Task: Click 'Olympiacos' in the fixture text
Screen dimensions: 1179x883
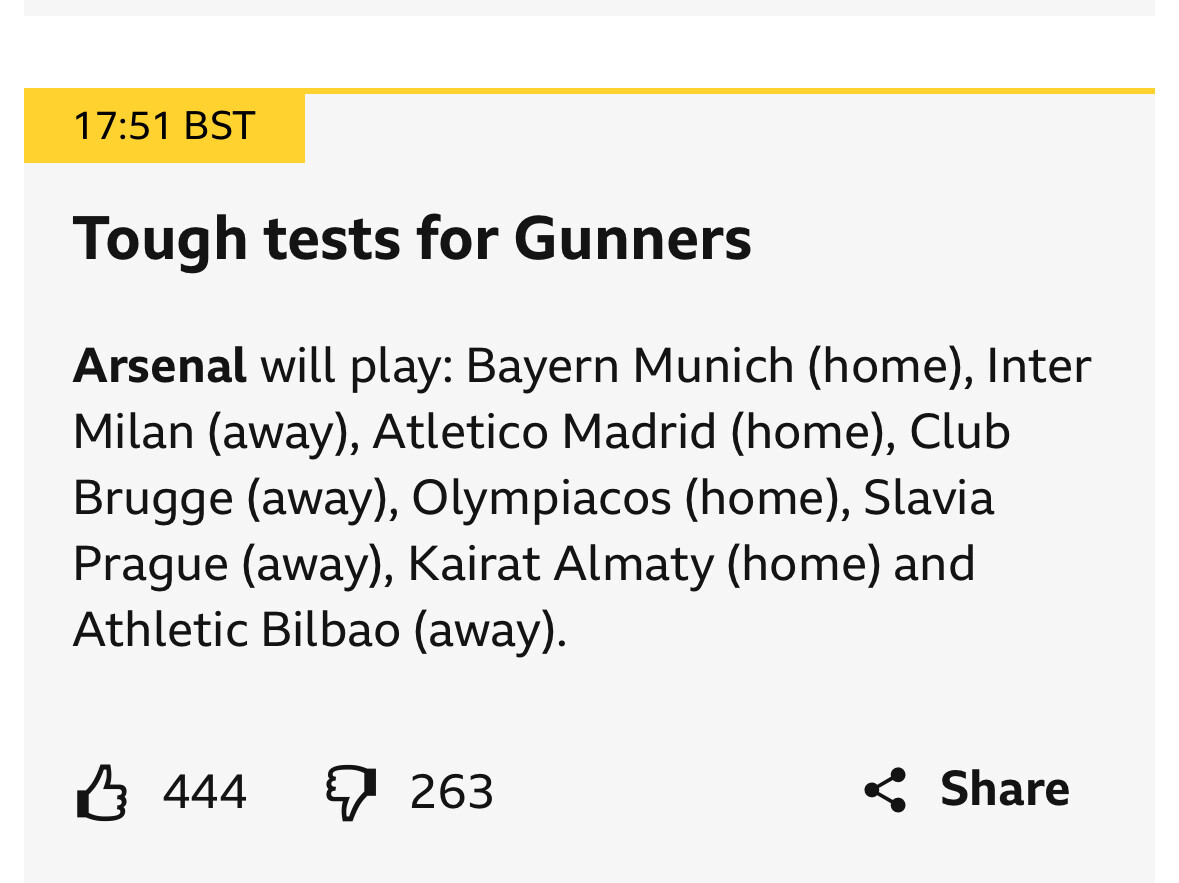Action: coord(541,498)
